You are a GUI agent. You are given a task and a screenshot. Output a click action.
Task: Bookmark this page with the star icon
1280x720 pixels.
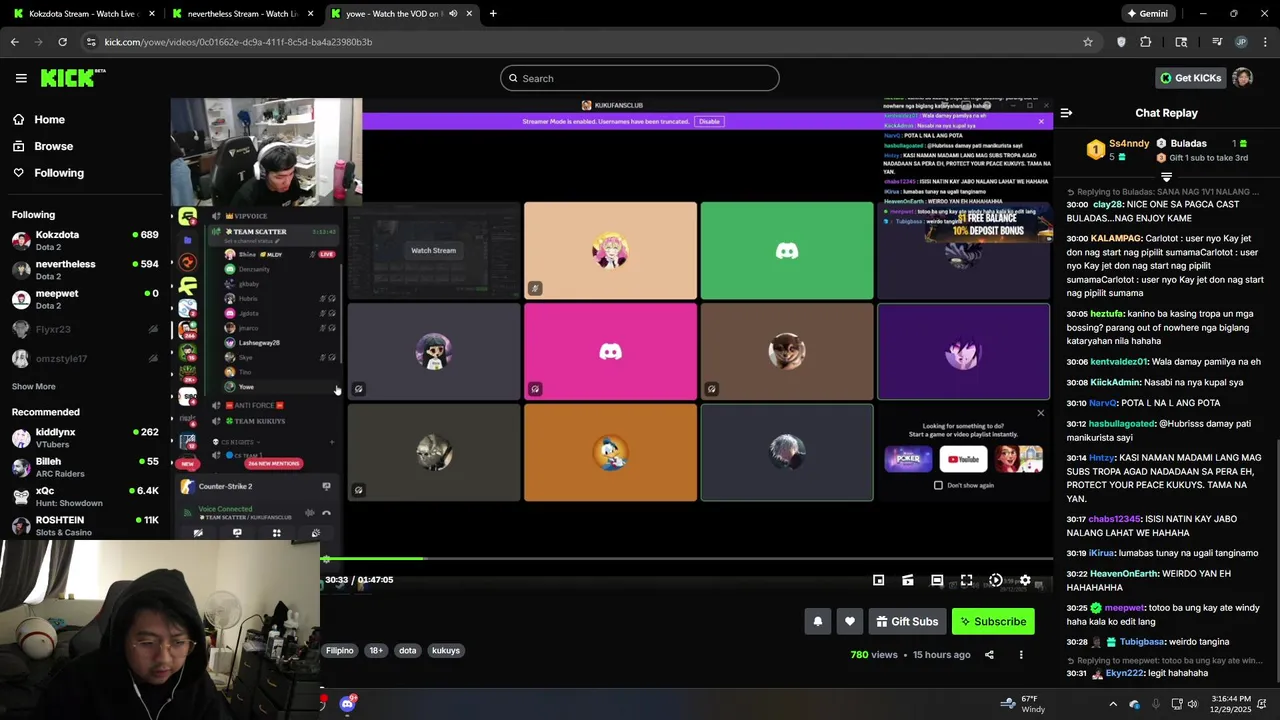click(1088, 42)
